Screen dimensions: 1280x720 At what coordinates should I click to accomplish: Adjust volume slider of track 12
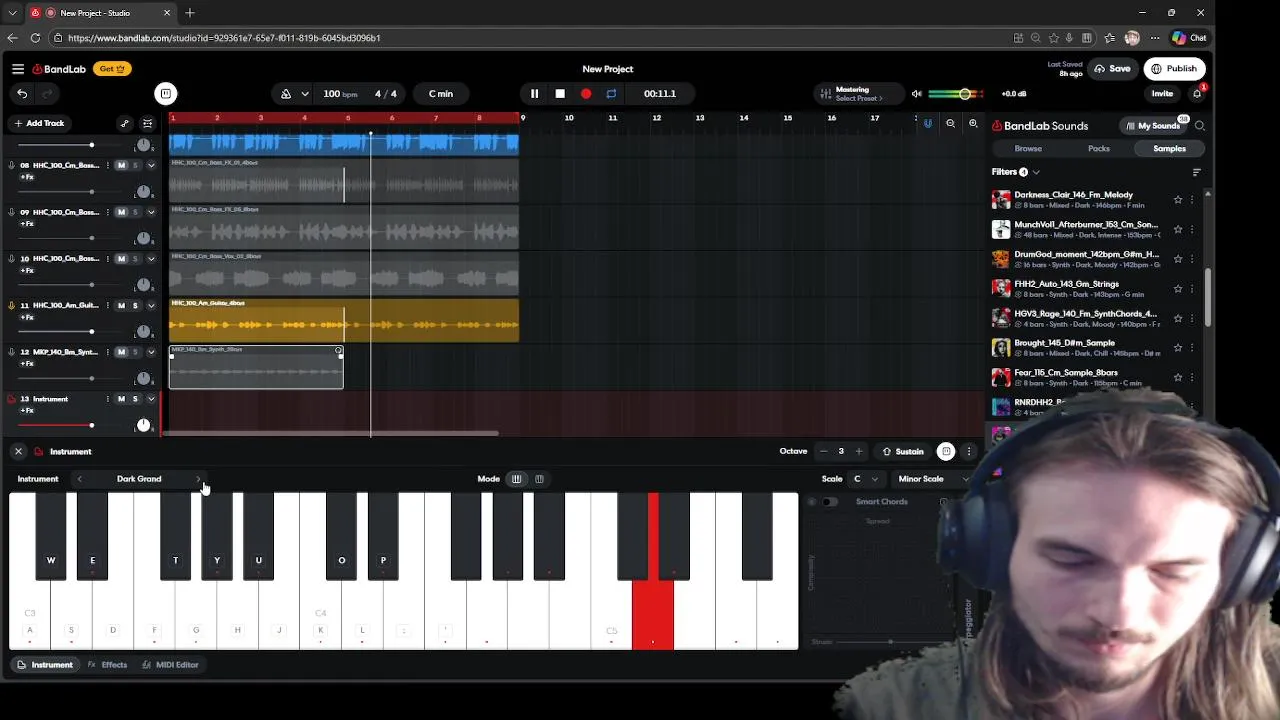pyautogui.click(x=91, y=379)
